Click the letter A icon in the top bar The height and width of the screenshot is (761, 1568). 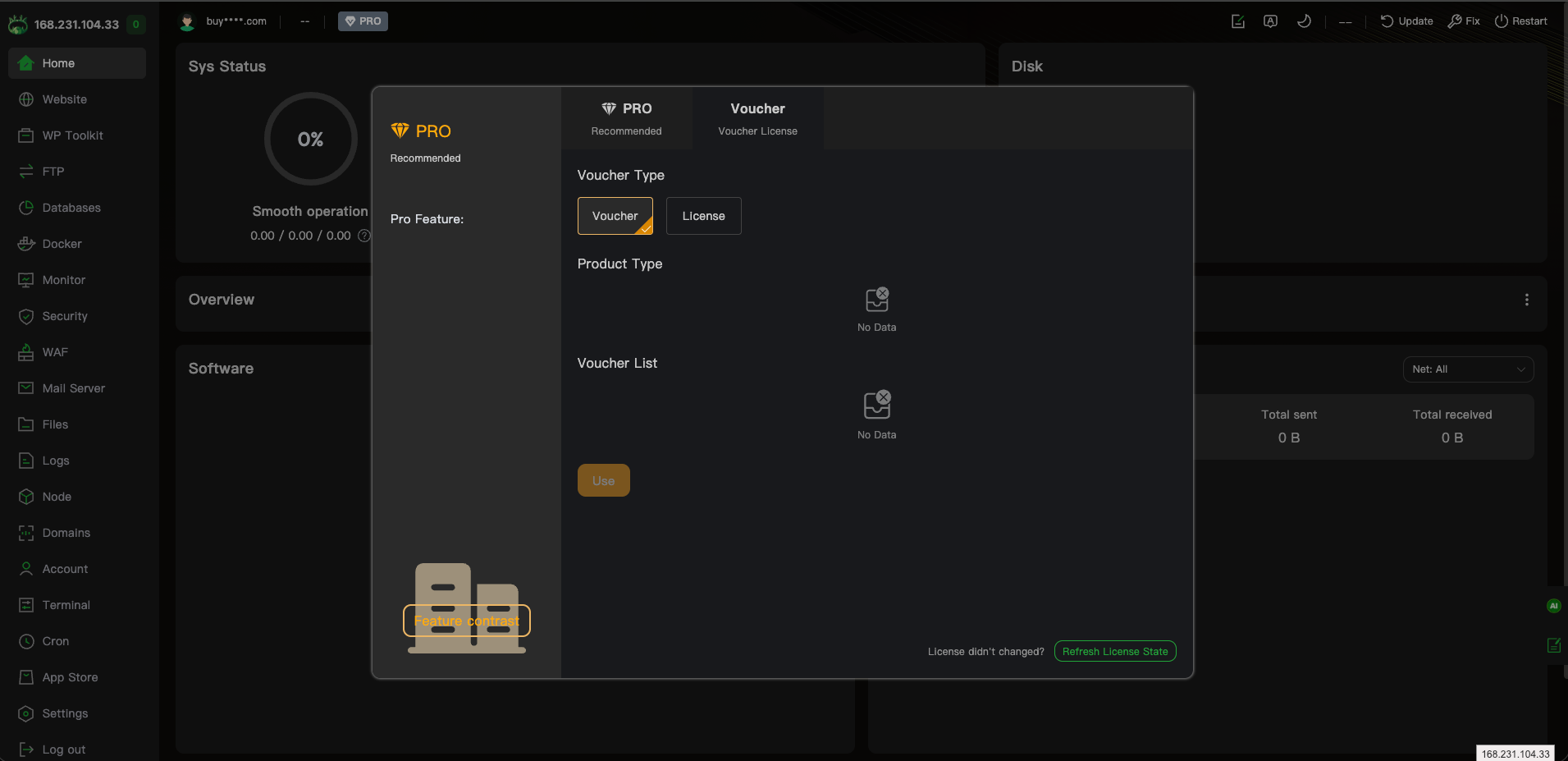1270,21
